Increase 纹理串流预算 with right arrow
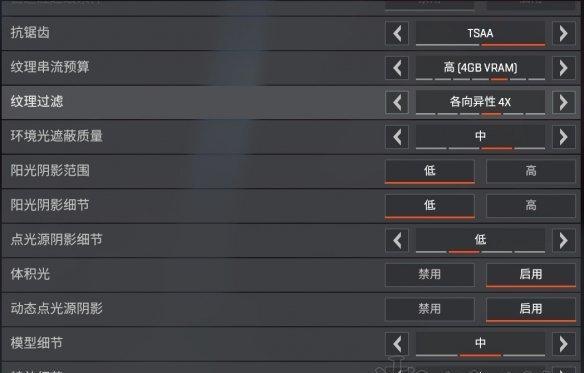Viewport: 584px width, 373px height. (x=564, y=68)
